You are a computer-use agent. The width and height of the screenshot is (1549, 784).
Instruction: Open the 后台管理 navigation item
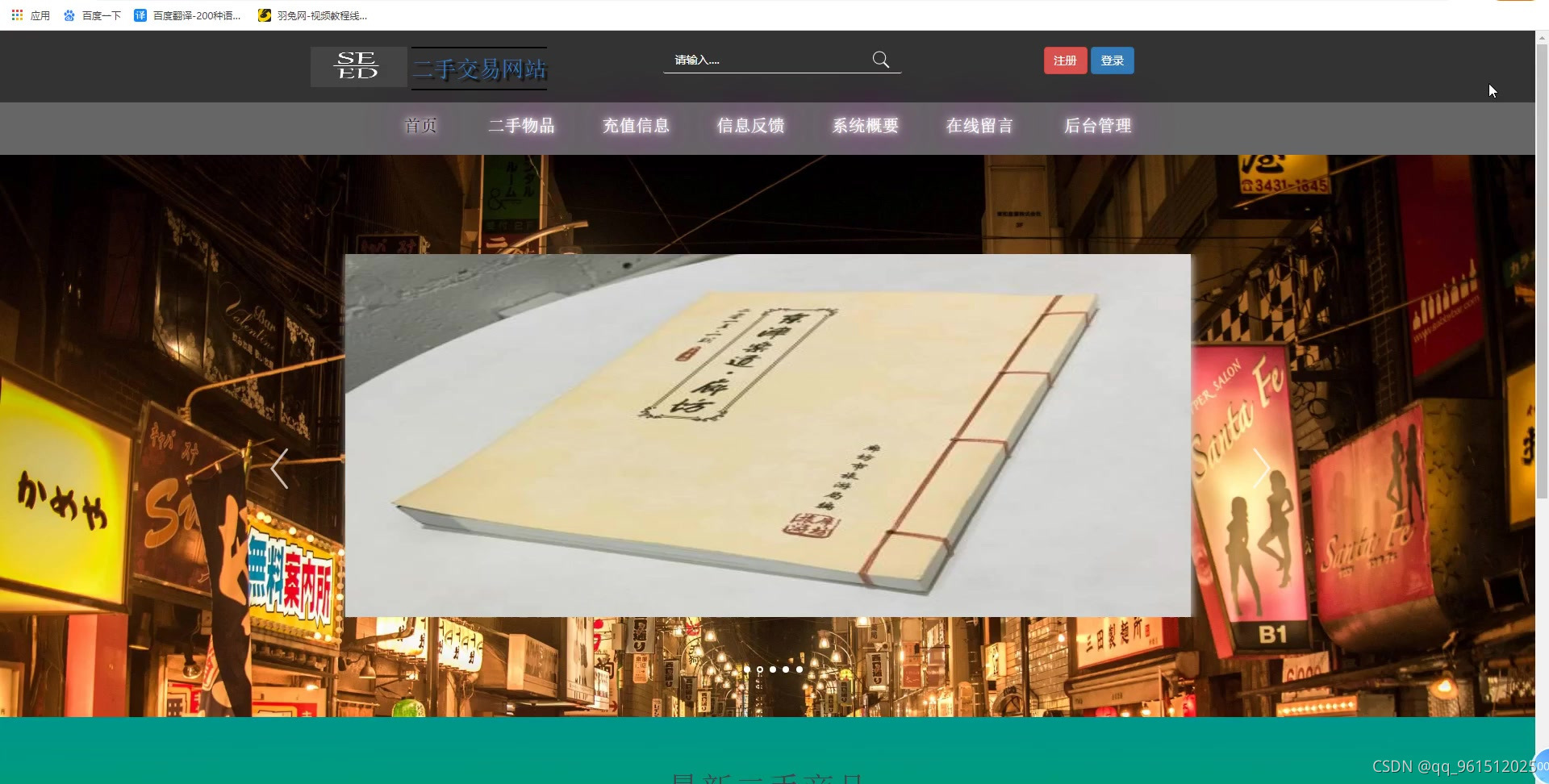(1097, 126)
